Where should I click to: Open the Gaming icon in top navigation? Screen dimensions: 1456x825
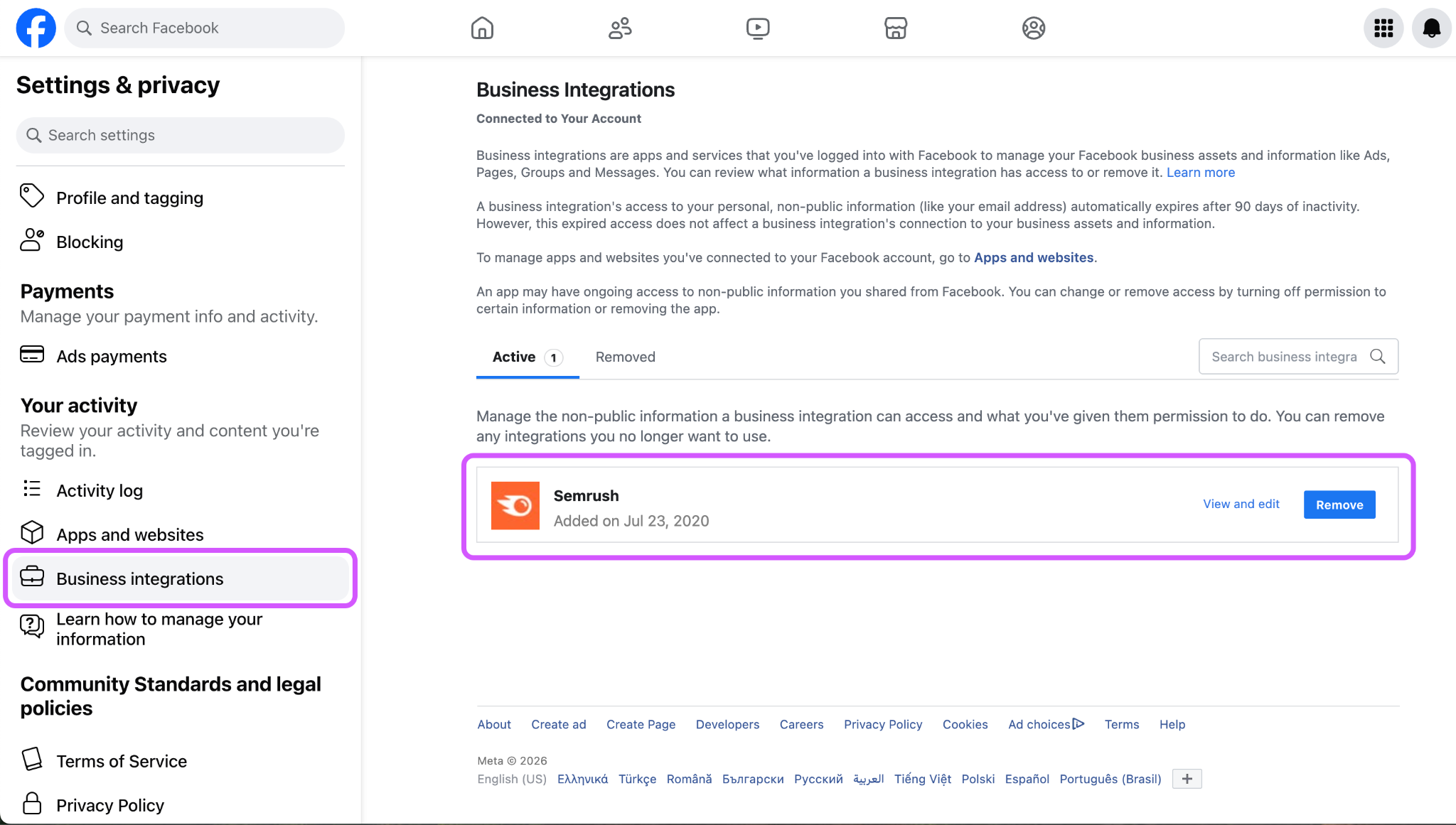tap(1033, 28)
